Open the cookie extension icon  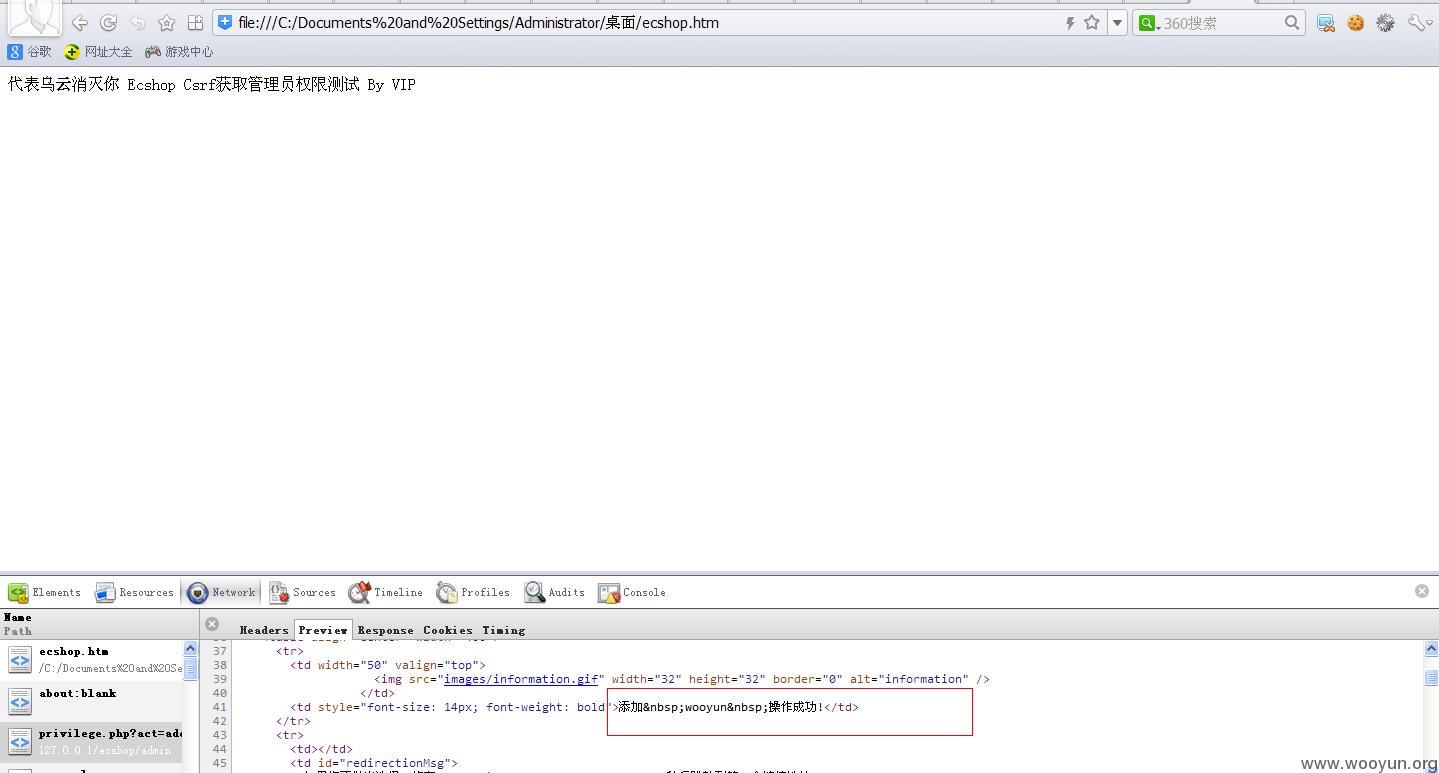click(1356, 22)
